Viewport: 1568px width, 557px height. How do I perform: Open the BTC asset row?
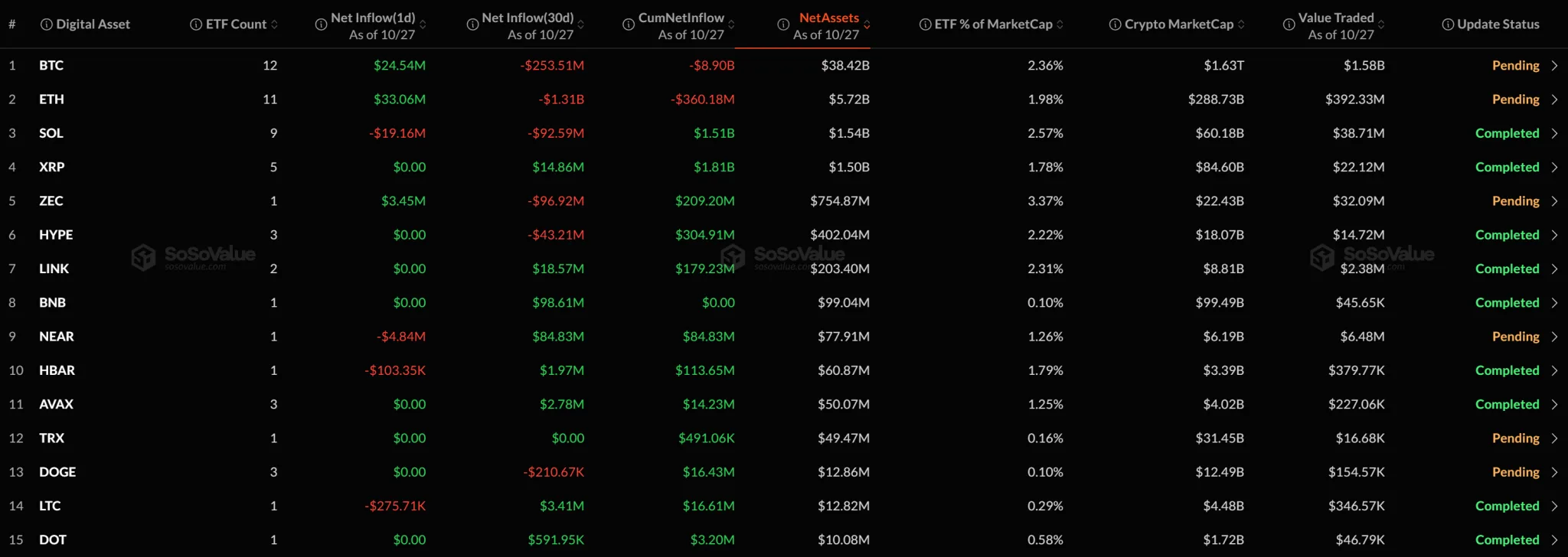click(784, 66)
